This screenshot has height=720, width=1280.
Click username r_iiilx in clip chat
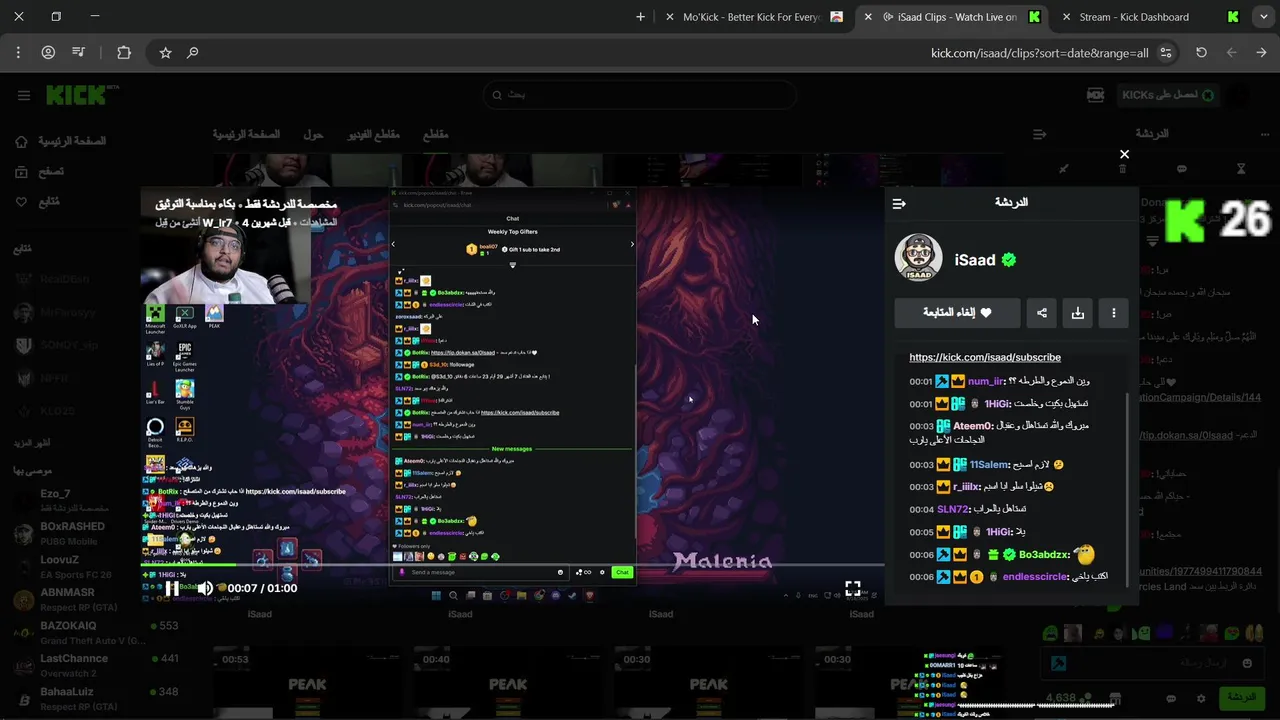tap(966, 487)
